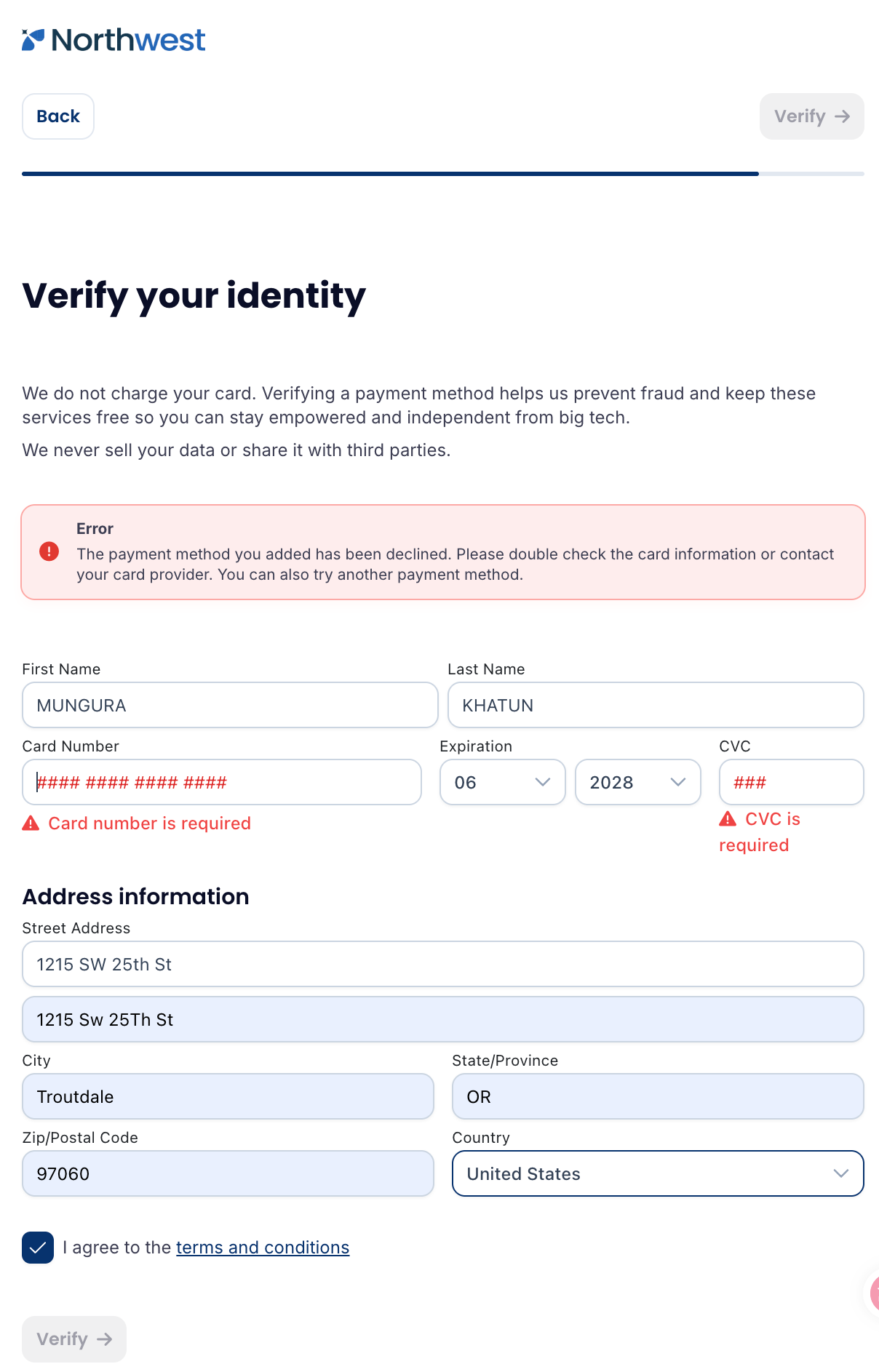
Task: Open the terms and conditions link
Action: [x=263, y=1248]
